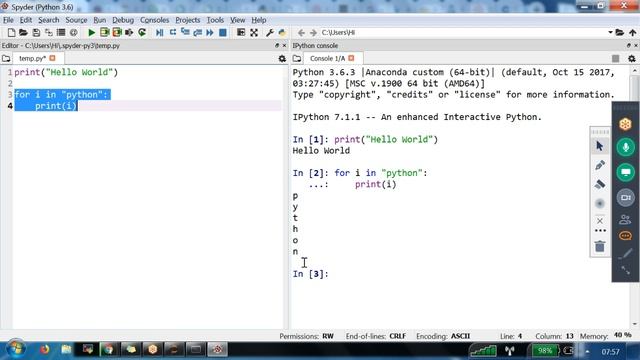Screen dimensions: 640x360
Task: Open file using folder toolbar icon
Action: point(23,33)
